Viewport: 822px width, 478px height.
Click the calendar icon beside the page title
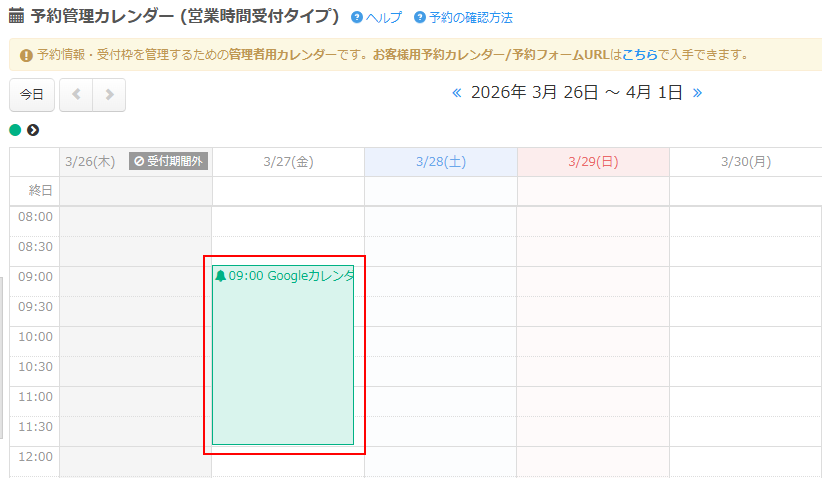click(16, 17)
